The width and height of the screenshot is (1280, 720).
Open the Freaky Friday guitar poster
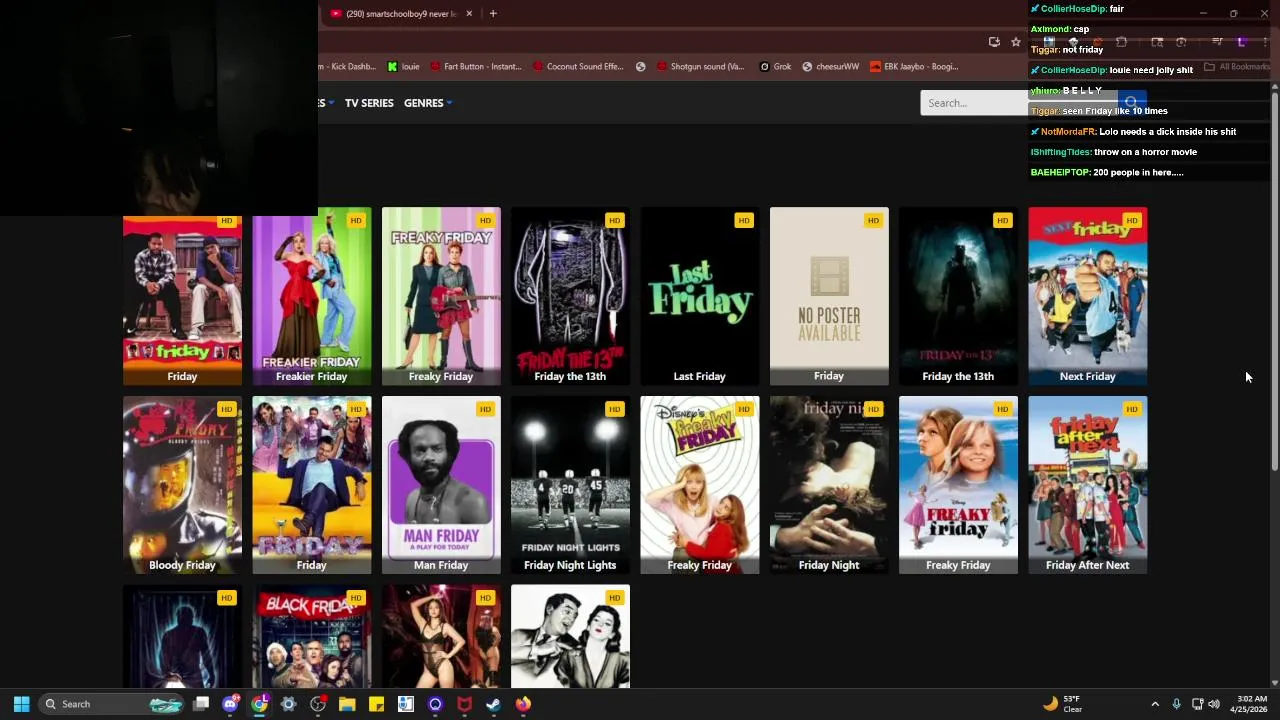(441, 296)
